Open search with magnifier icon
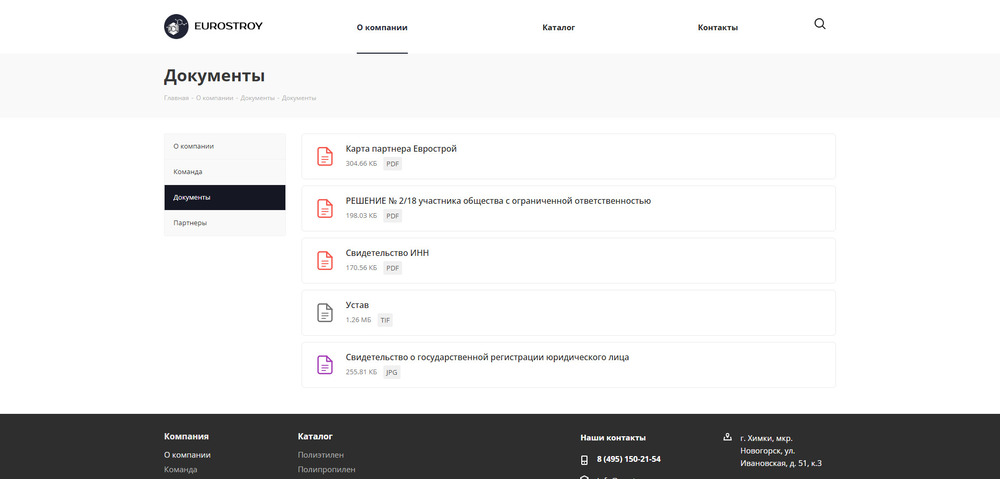 click(820, 25)
